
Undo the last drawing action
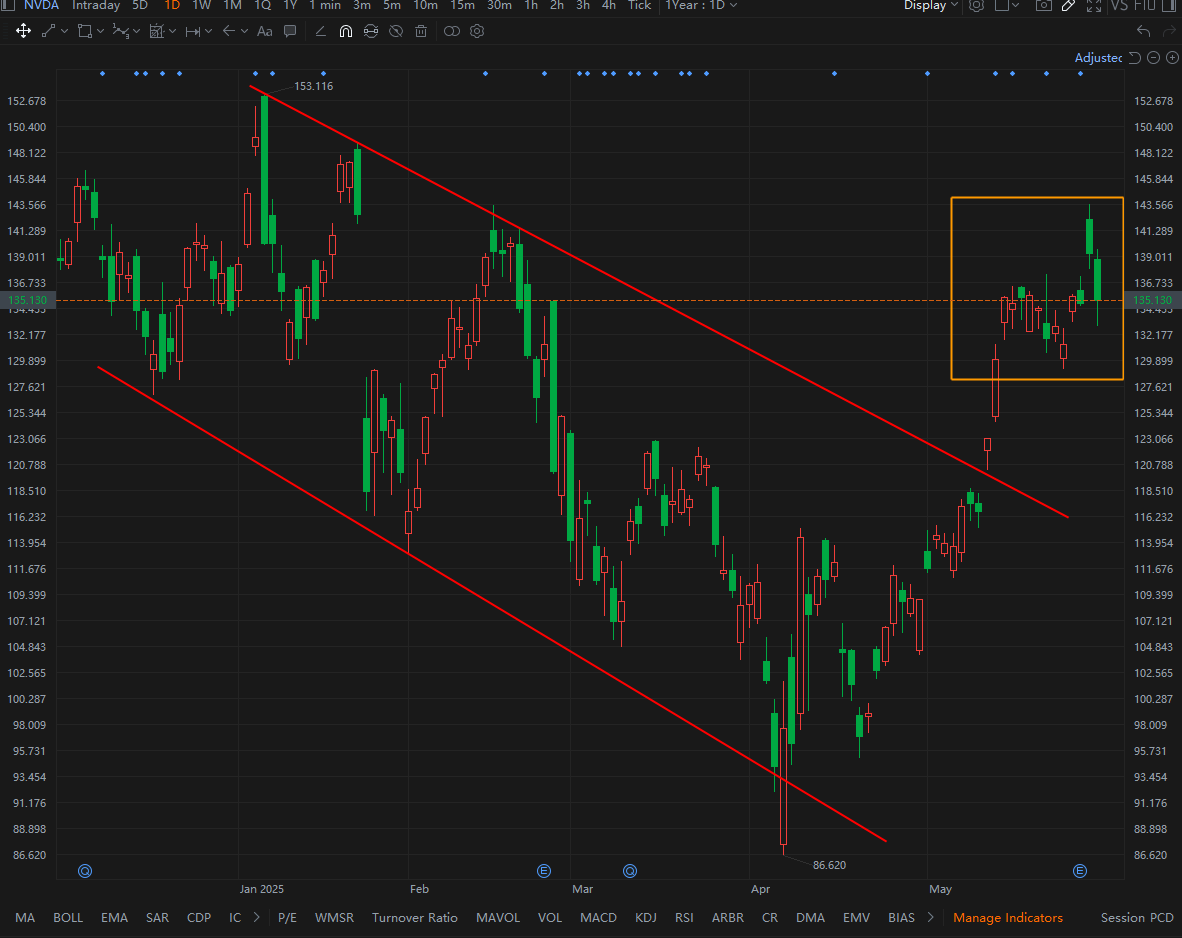1144,31
